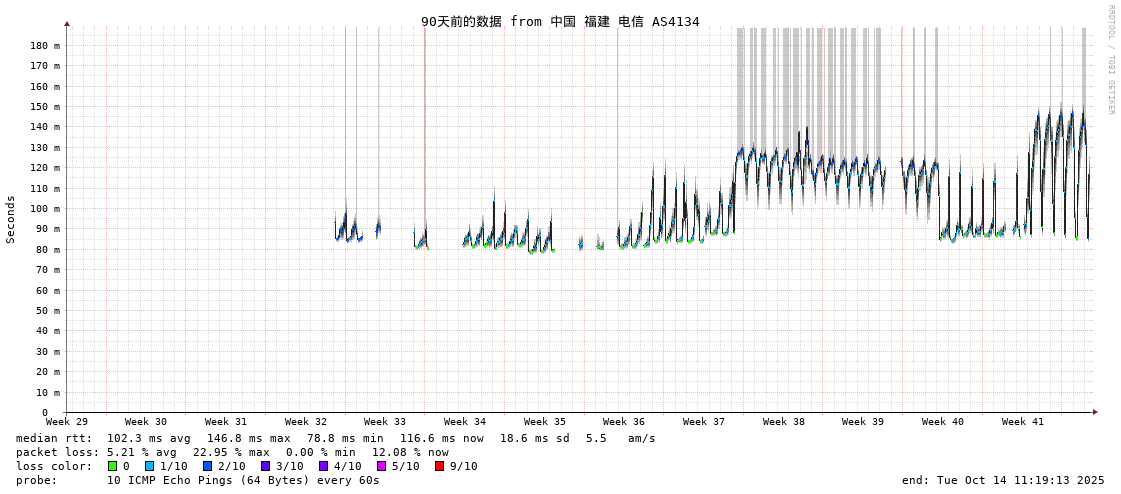Click the magenta 5/10 loss swatch

381,466
